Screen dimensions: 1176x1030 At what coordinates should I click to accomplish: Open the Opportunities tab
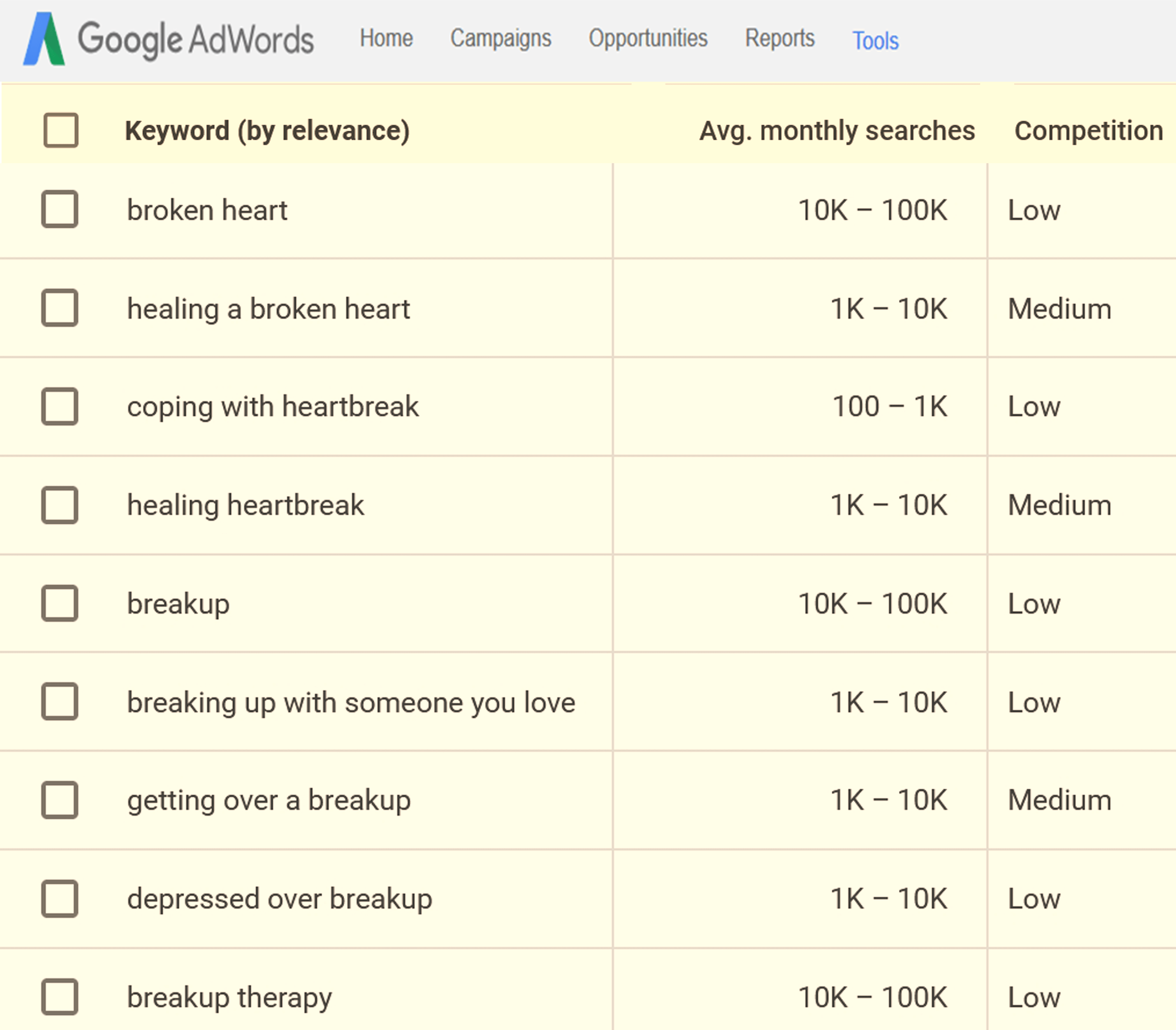(x=648, y=38)
